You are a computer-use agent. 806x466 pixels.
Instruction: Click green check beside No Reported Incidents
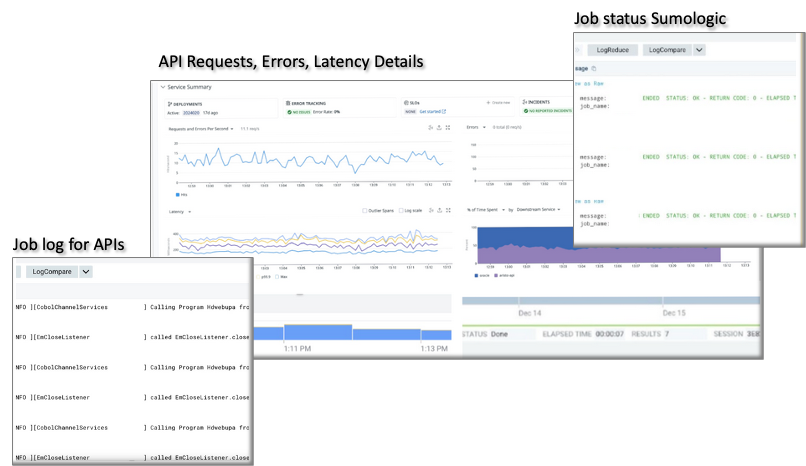[x=526, y=110]
